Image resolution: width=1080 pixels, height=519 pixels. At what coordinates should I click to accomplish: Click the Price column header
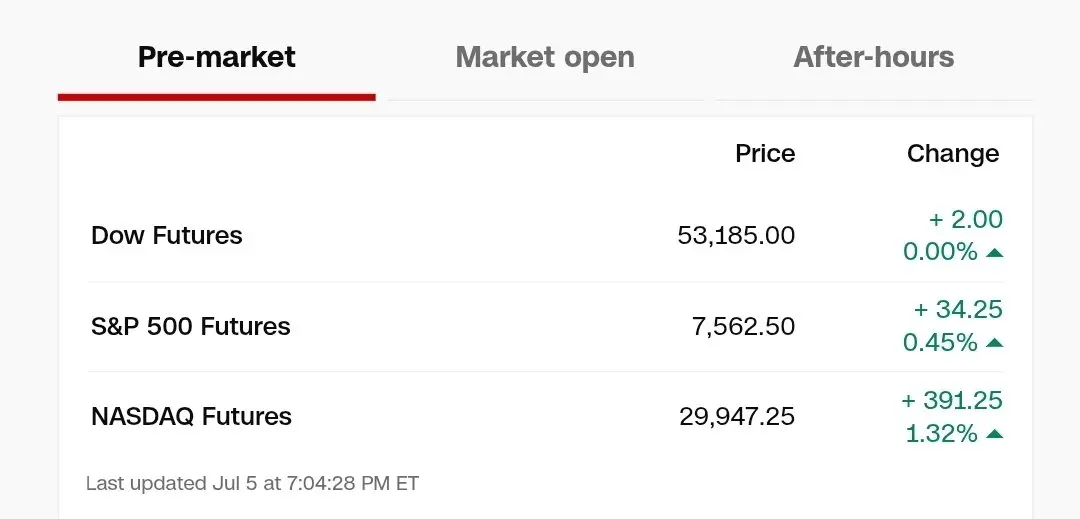pyautogui.click(x=765, y=153)
